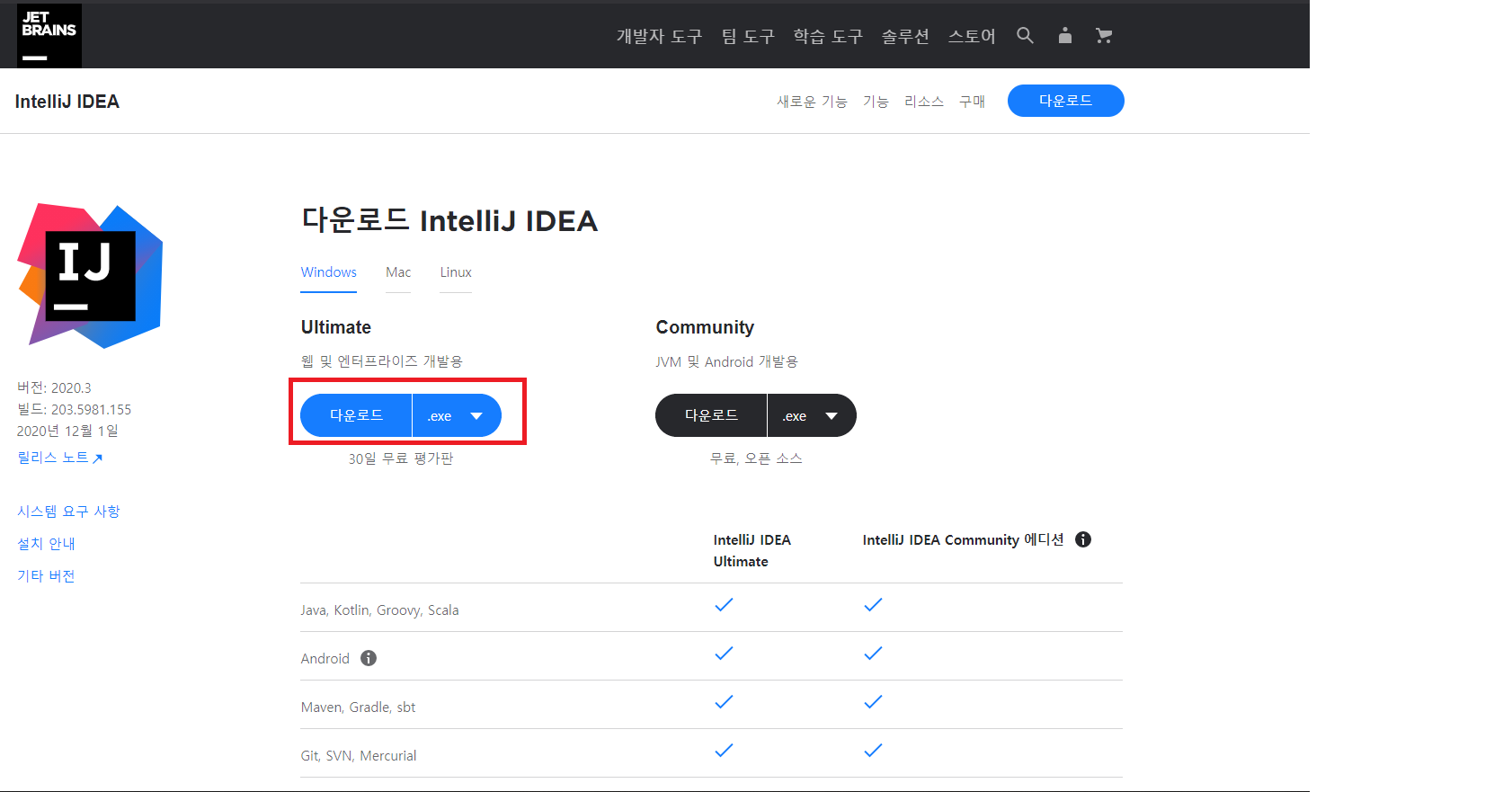Click Community edition heading
1512x792 pixels.
pos(705,327)
